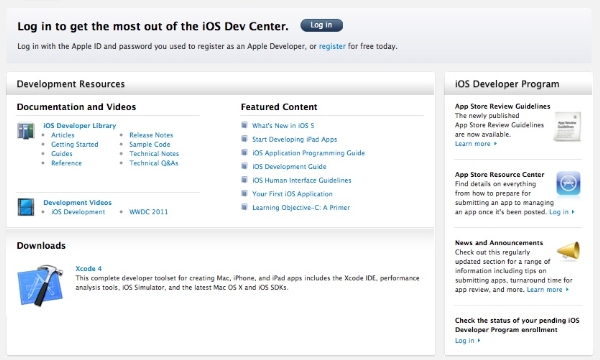
Task: Open the Xcode 4 download link
Action: 88,269
